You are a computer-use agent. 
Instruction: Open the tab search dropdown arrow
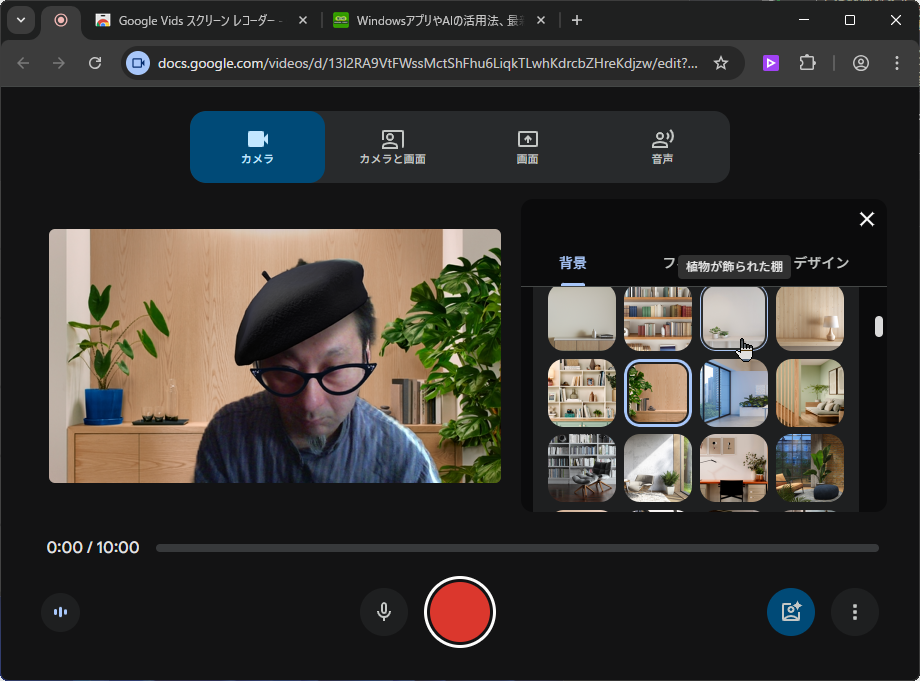tap(21, 20)
